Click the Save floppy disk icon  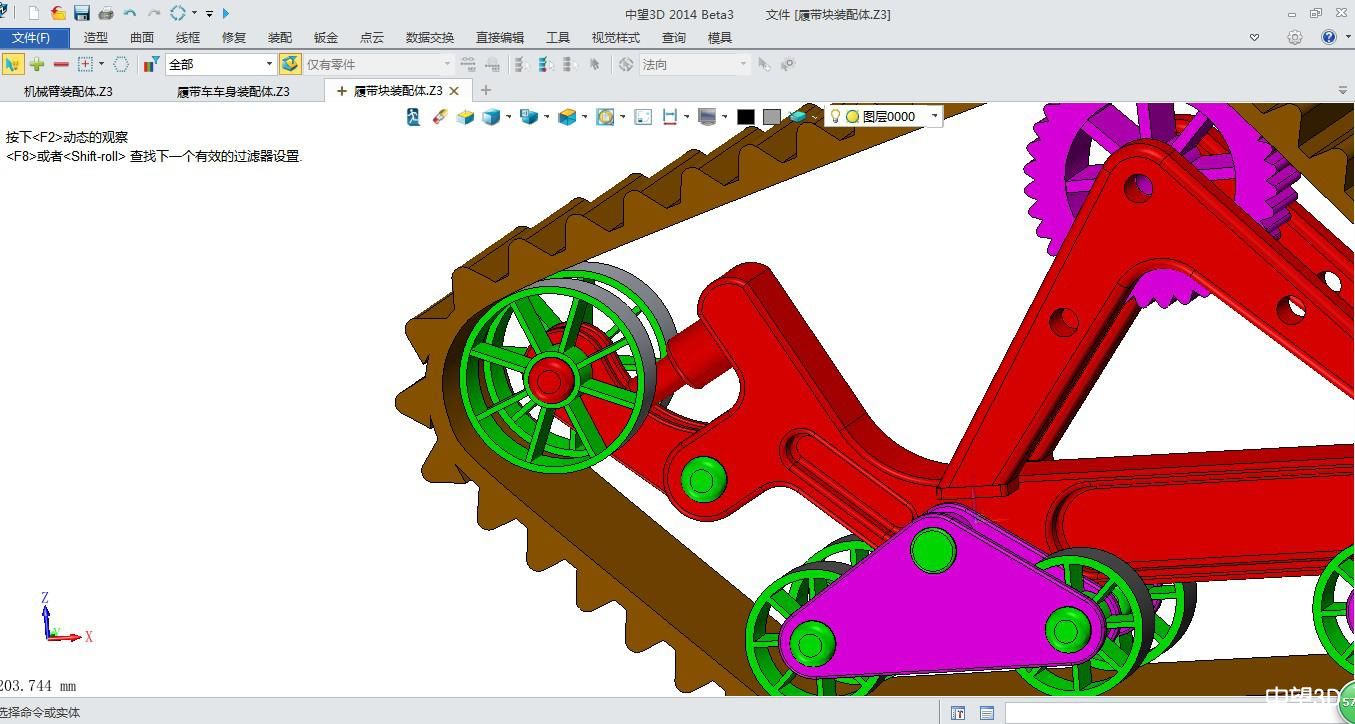(82, 13)
